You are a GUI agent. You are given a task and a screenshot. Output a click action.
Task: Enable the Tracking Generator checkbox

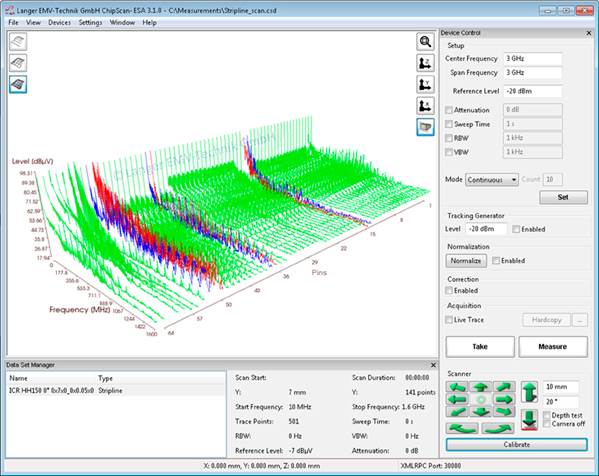point(516,229)
